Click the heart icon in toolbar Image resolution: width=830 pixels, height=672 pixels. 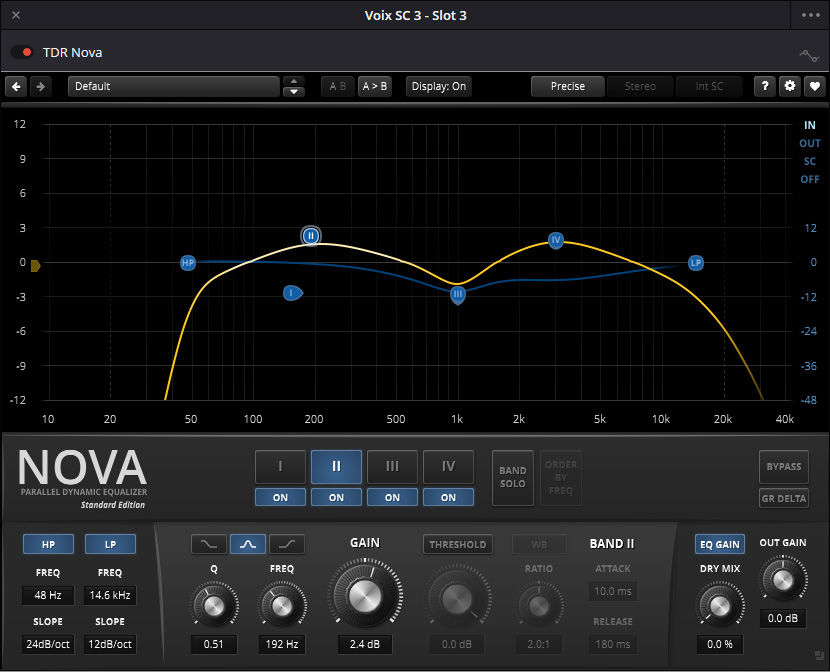click(x=815, y=86)
